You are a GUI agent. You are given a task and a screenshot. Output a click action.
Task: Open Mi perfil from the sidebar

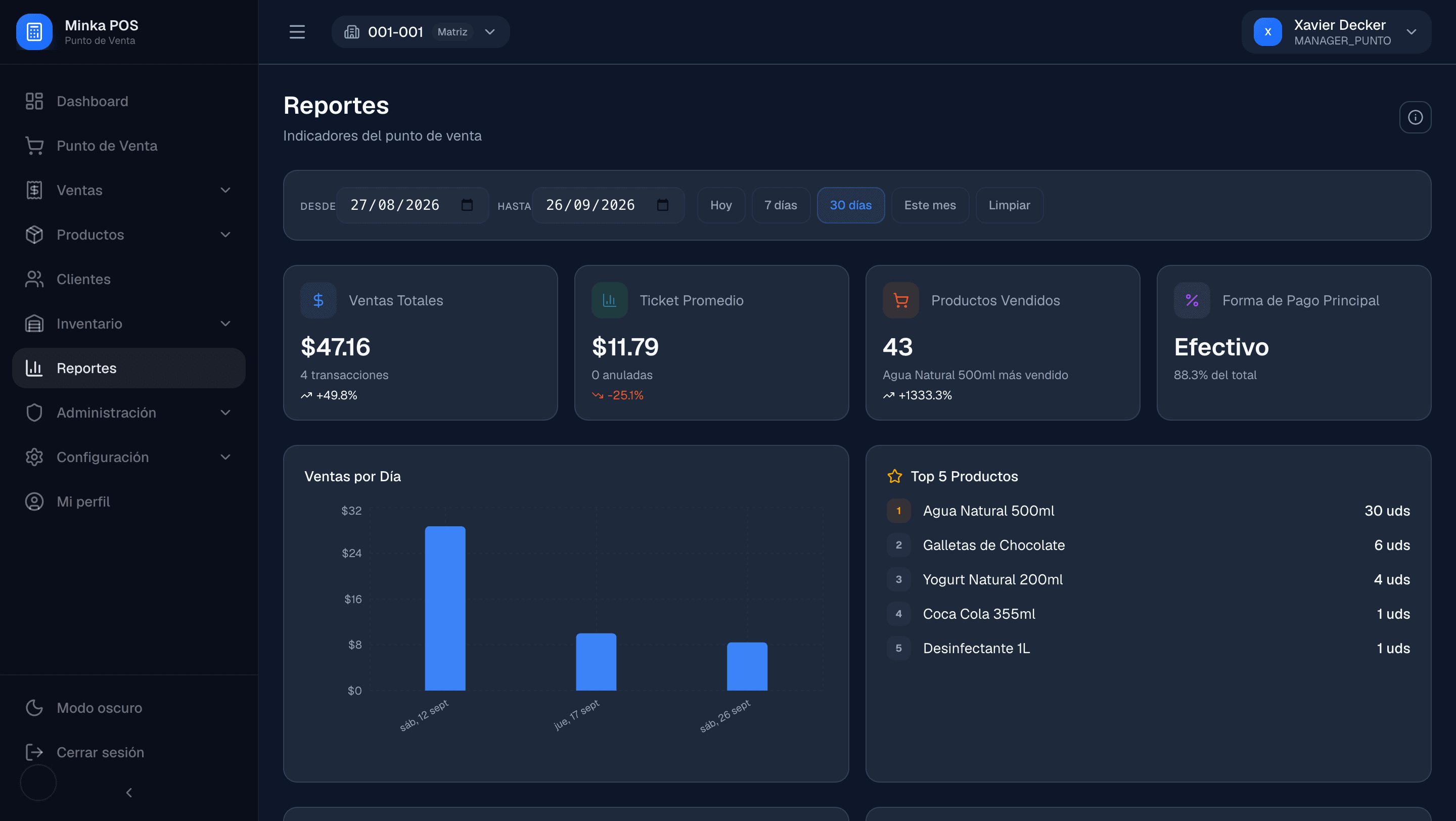click(x=129, y=502)
